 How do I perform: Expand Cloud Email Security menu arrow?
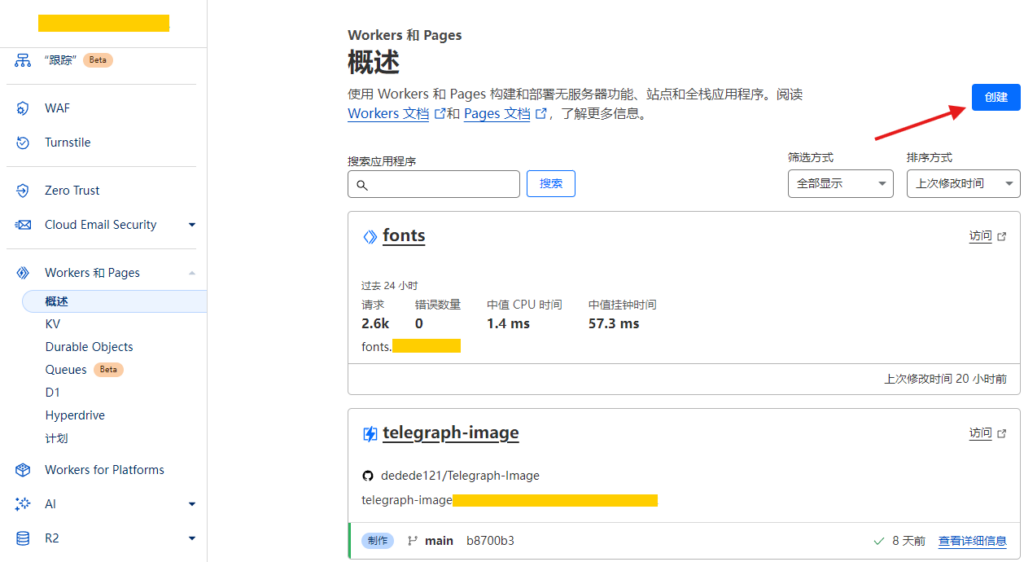coord(192,225)
